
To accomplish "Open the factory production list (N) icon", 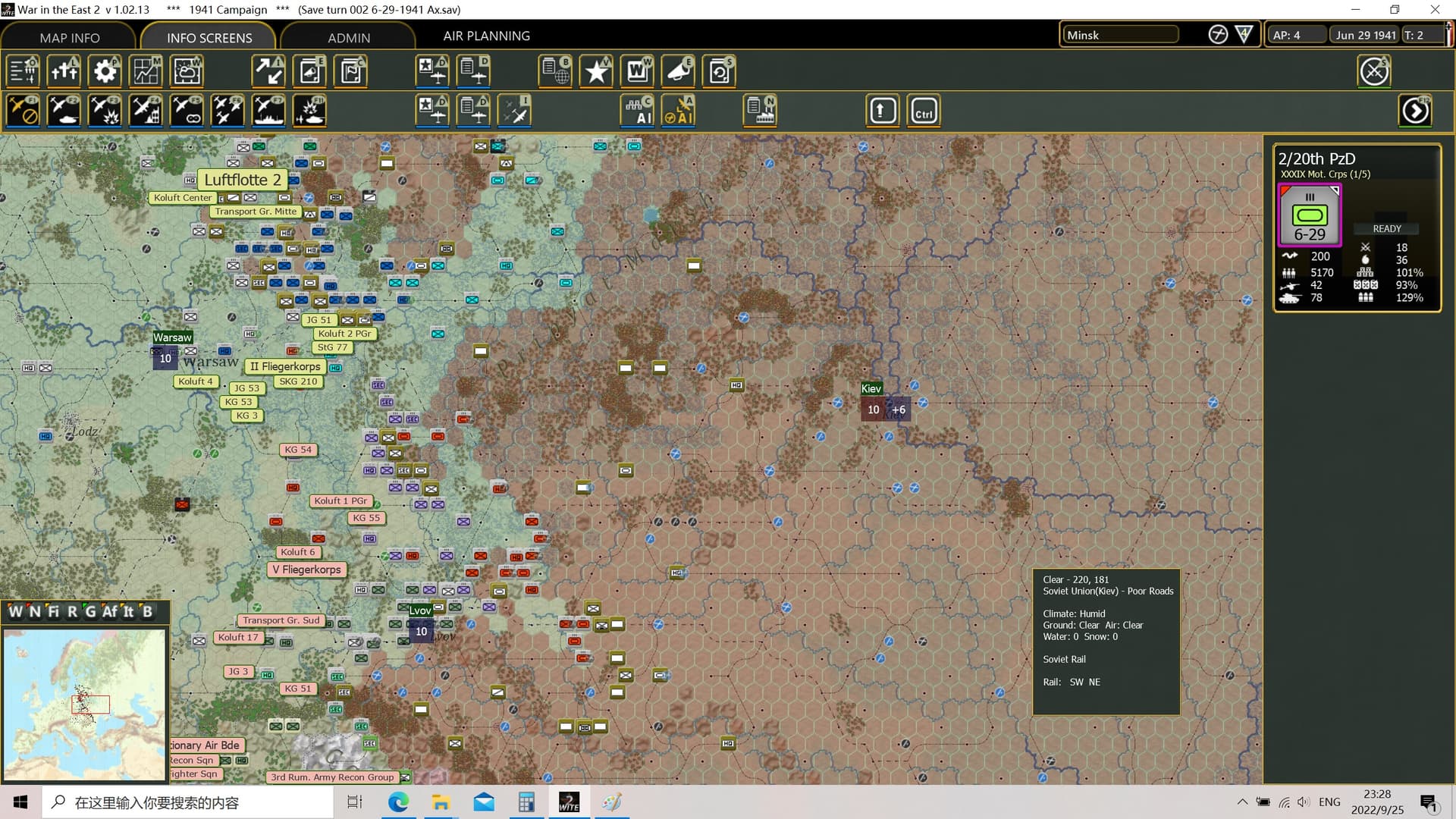I will coord(761,111).
